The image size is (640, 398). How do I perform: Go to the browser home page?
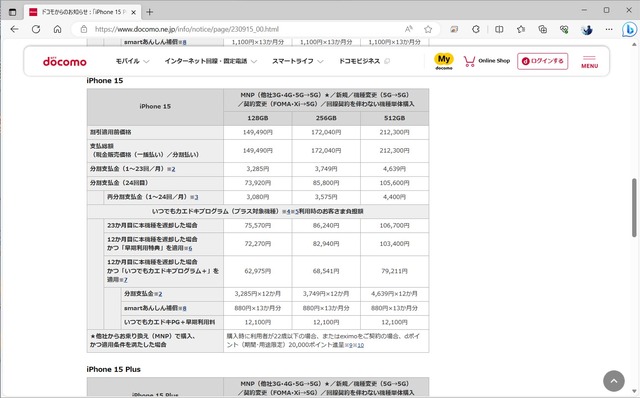[58, 29]
